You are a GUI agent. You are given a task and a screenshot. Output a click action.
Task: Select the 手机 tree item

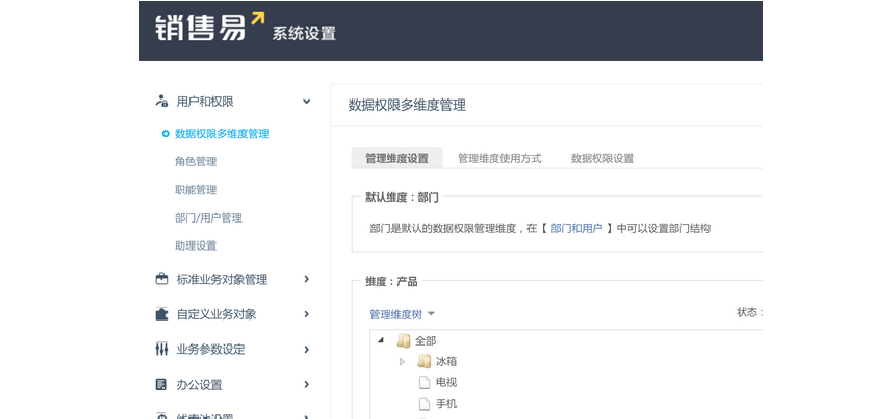point(446,404)
